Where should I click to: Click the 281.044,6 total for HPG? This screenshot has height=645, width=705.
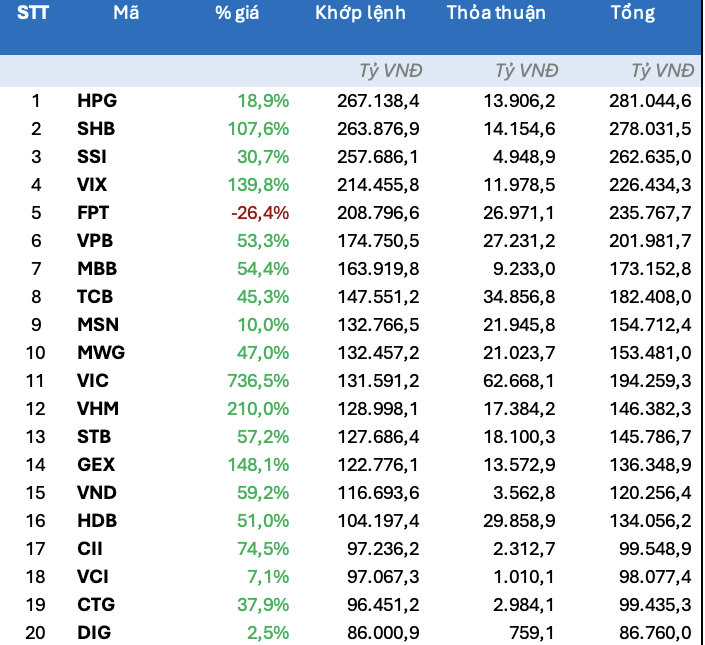650,100
